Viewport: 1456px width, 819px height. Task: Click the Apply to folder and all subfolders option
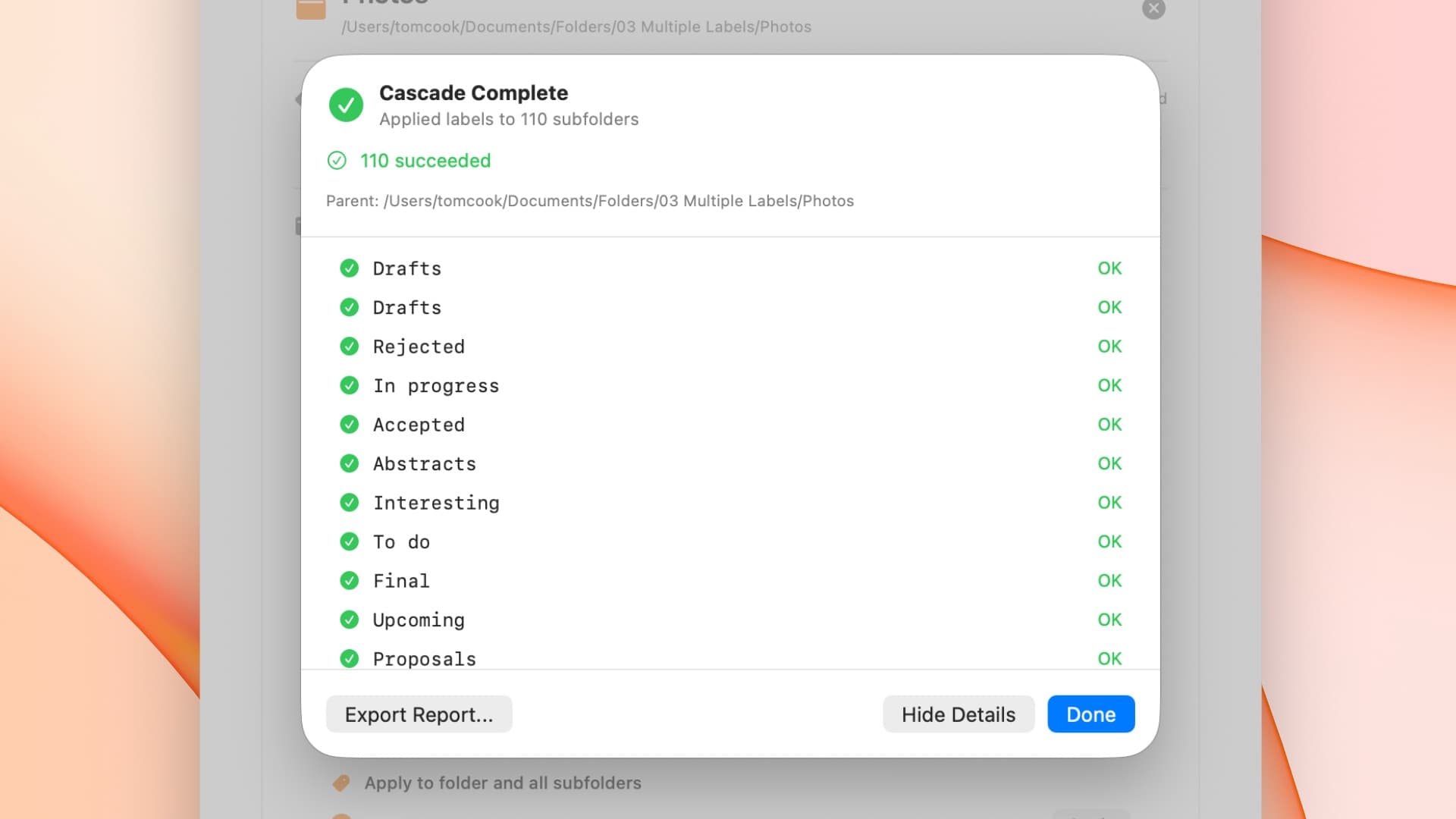click(503, 783)
